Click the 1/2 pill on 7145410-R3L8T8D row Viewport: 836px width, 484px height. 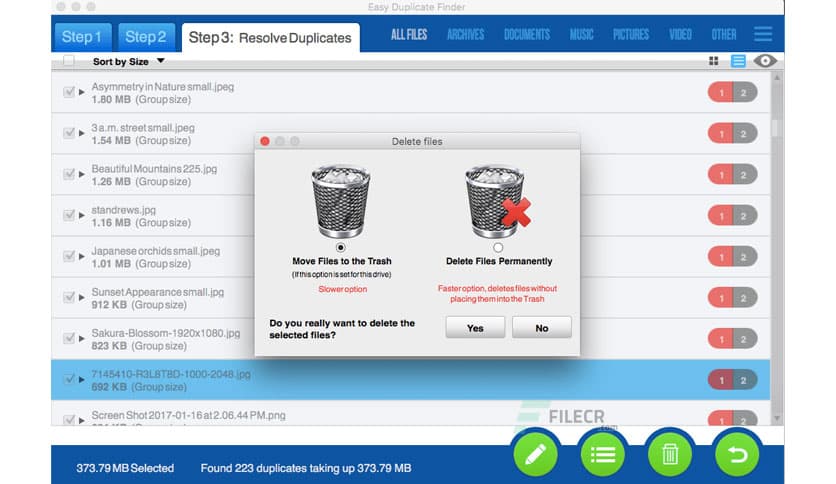pyautogui.click(x=733, y=380)
